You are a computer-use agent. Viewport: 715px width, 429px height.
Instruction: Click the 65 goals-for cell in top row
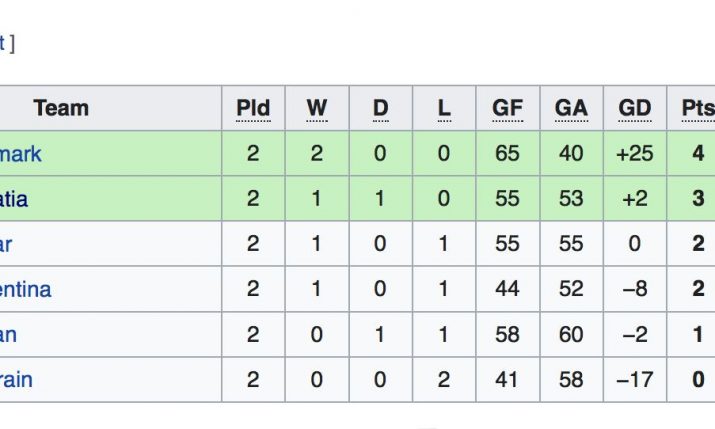point(507,154)
